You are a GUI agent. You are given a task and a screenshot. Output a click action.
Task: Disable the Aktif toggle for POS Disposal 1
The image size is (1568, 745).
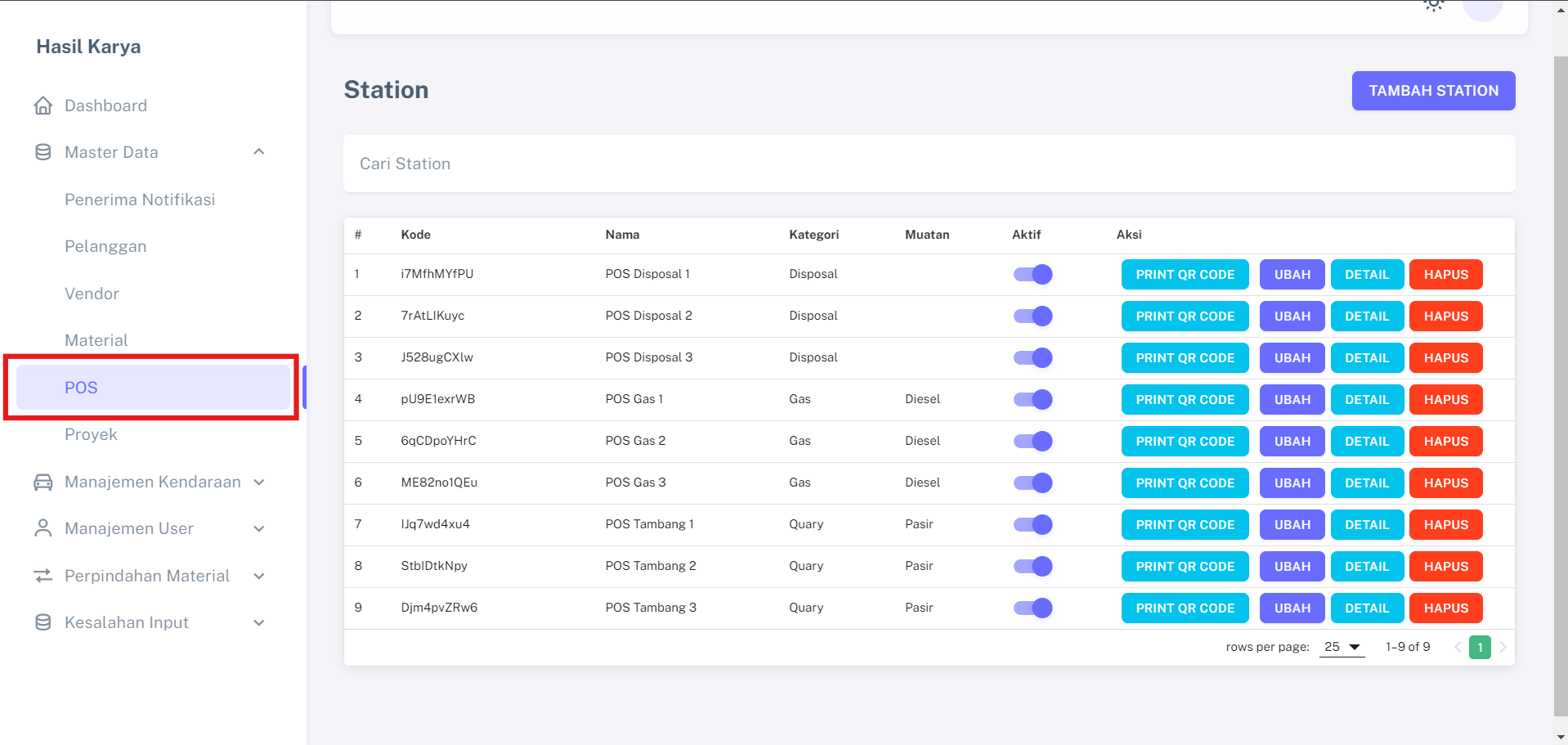[1033, 275]
